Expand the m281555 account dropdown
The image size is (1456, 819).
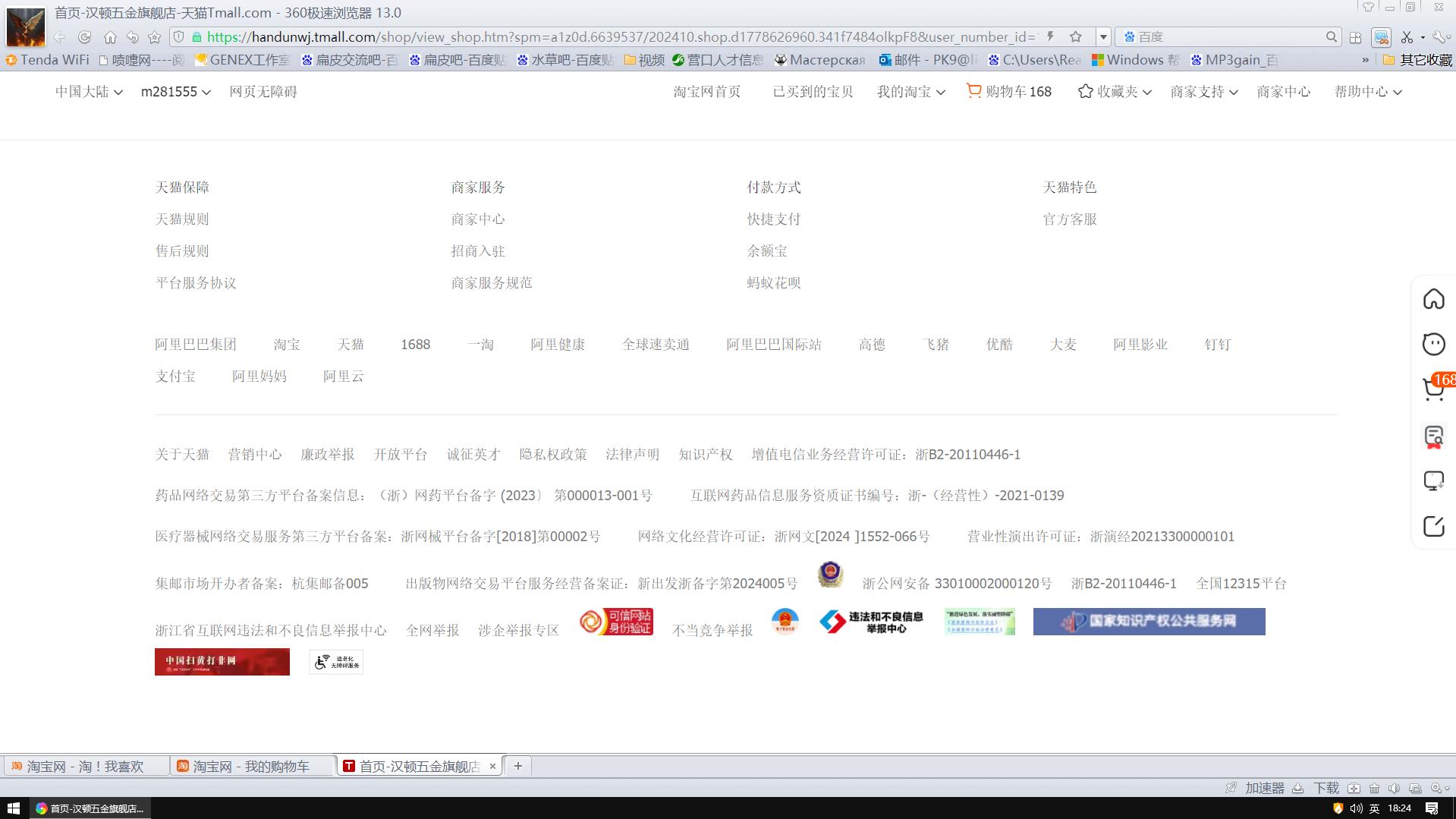(176, 92)
